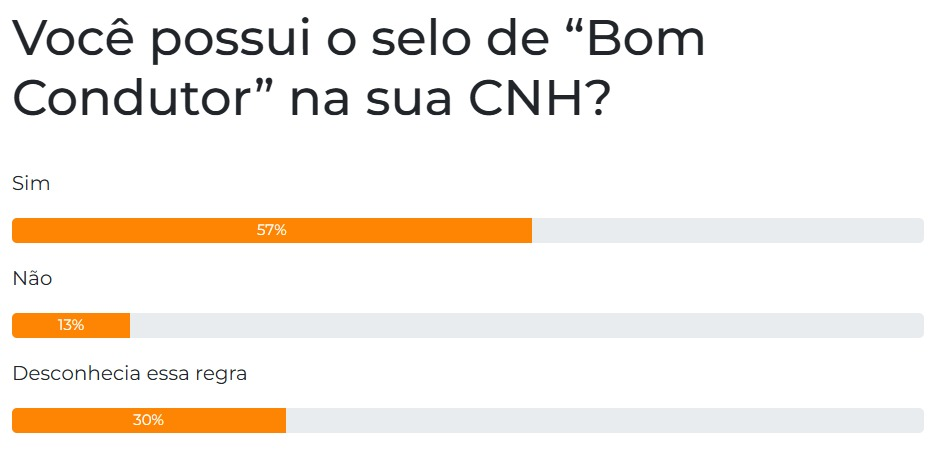
Task: Select the "Sim" answer label
Action: (x=31, y=184)
